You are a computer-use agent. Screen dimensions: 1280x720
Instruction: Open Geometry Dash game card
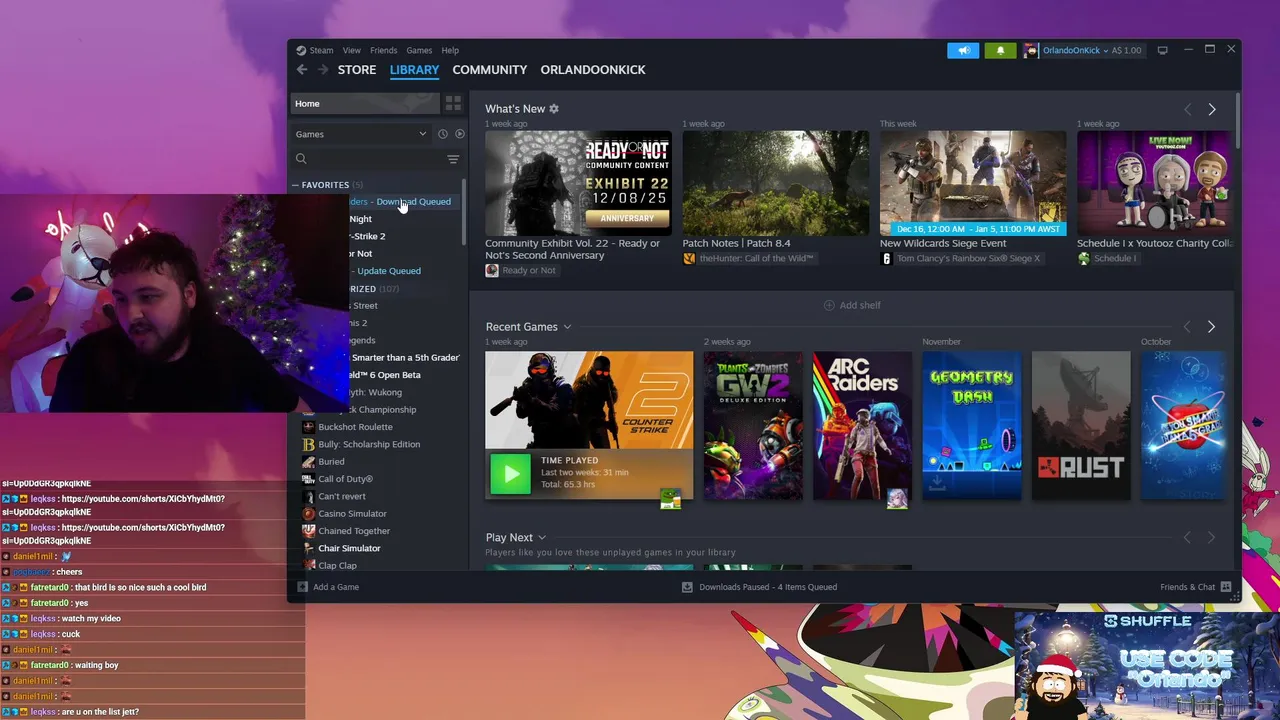[971, 425]
